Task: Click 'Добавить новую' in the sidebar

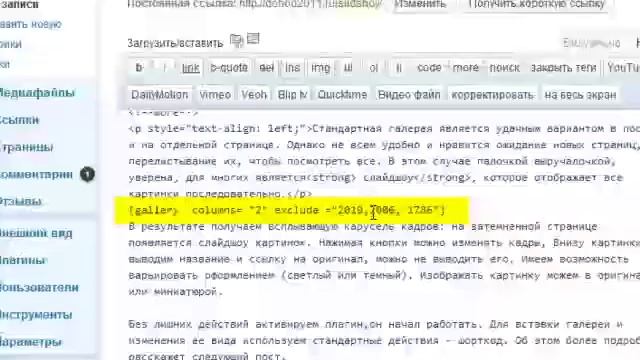Action: [x=31, y=24]
